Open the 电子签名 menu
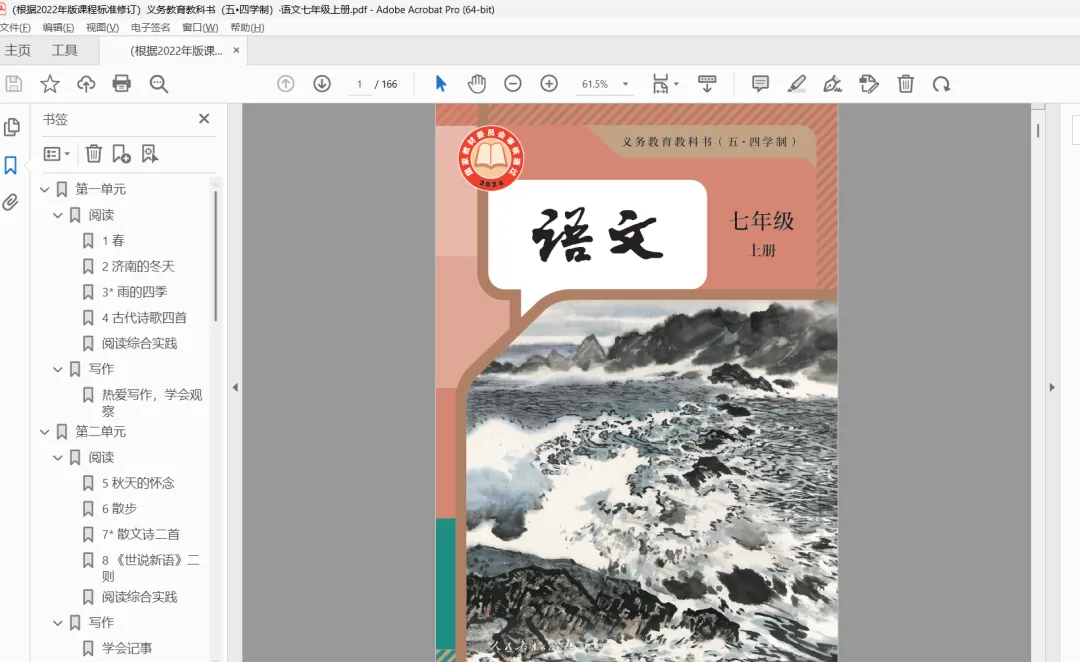The width and height of the screenshot is (1080, 662). pos(150,28)
